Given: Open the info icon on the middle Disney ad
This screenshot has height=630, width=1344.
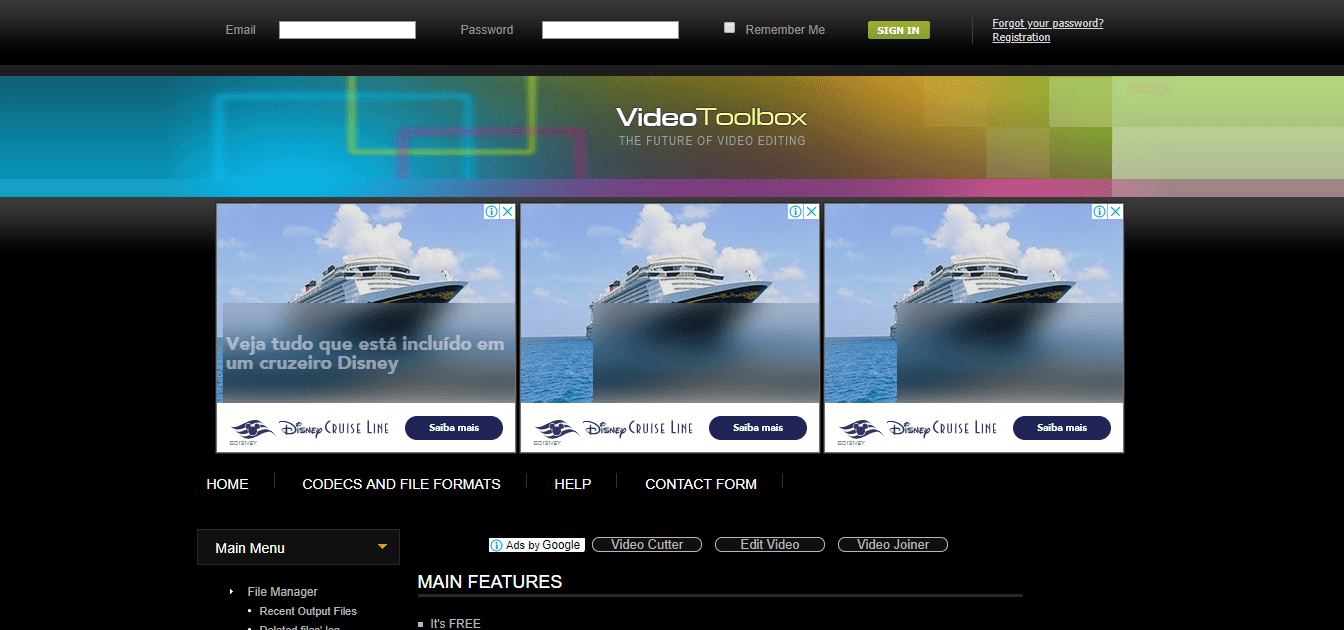Looking at the screenshot, I should click(x=796, y=212).
